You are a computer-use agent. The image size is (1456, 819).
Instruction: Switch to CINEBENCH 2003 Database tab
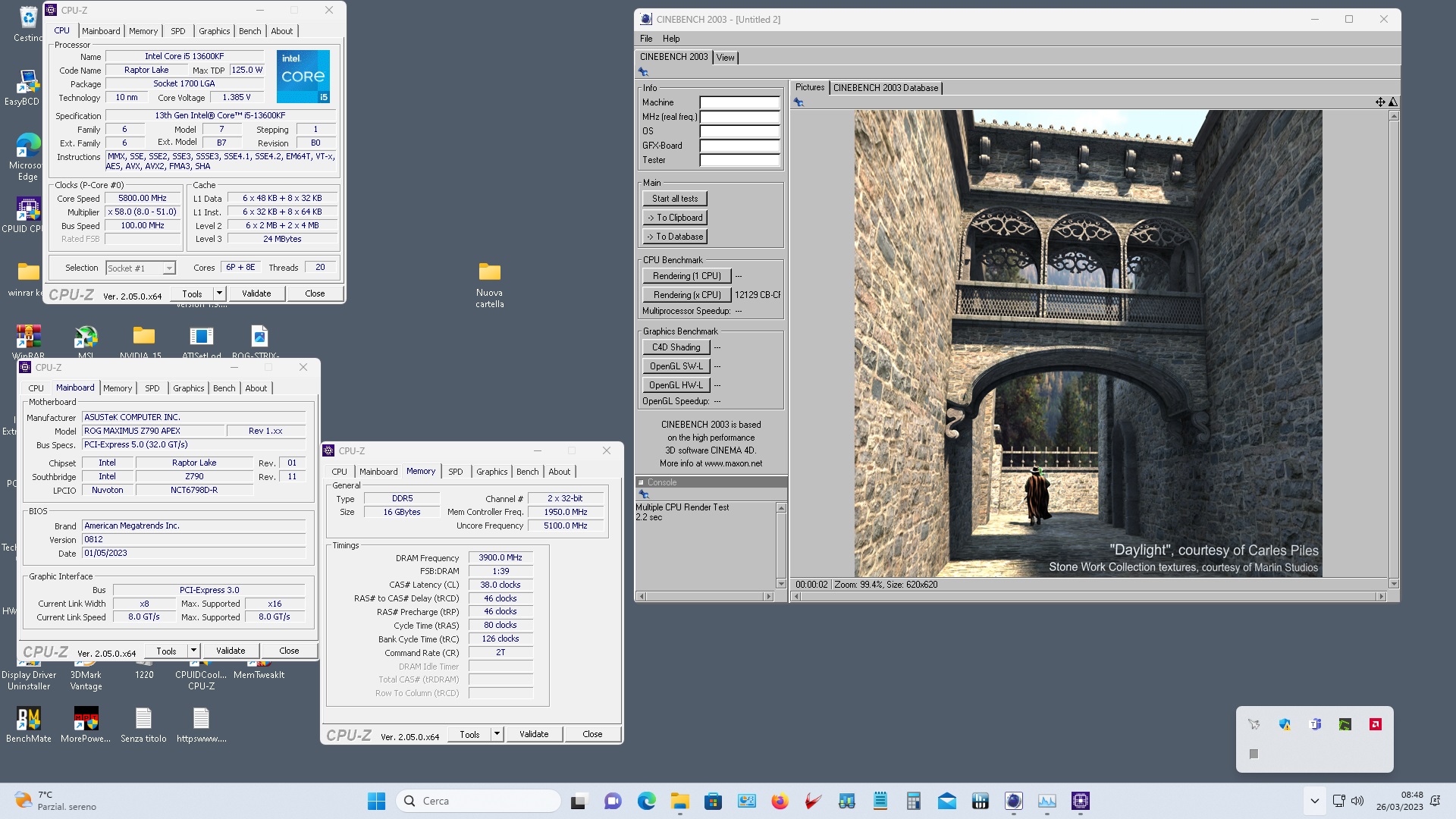[886, 88]
